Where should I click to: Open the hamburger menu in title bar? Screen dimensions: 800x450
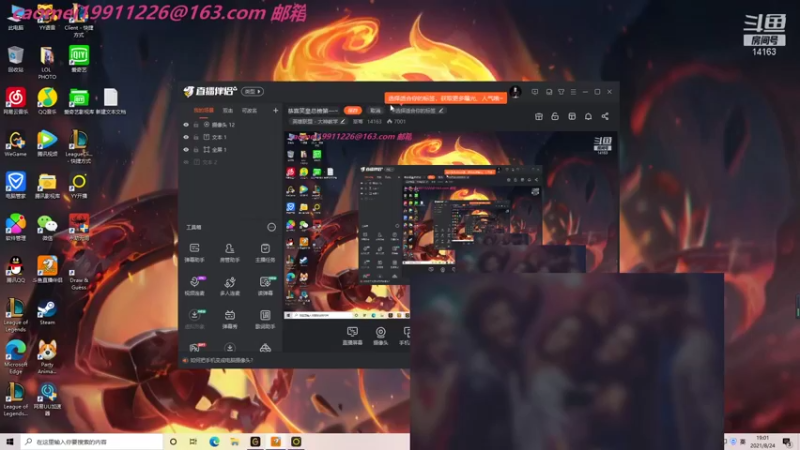(573, 92)
